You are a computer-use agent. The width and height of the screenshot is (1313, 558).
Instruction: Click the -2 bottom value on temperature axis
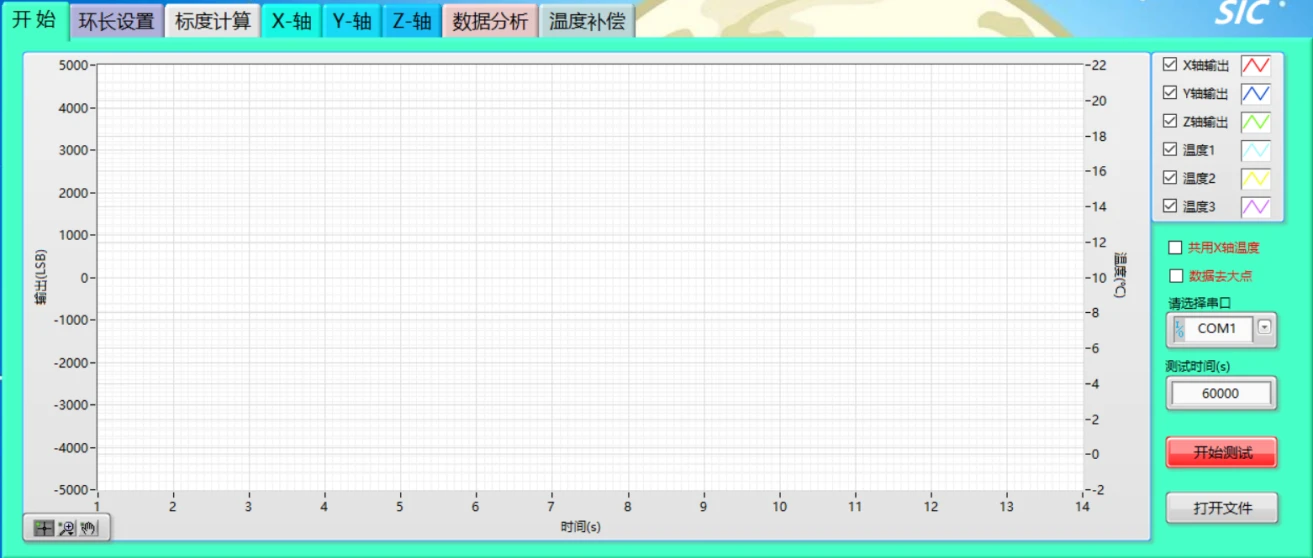[1098, 490]
